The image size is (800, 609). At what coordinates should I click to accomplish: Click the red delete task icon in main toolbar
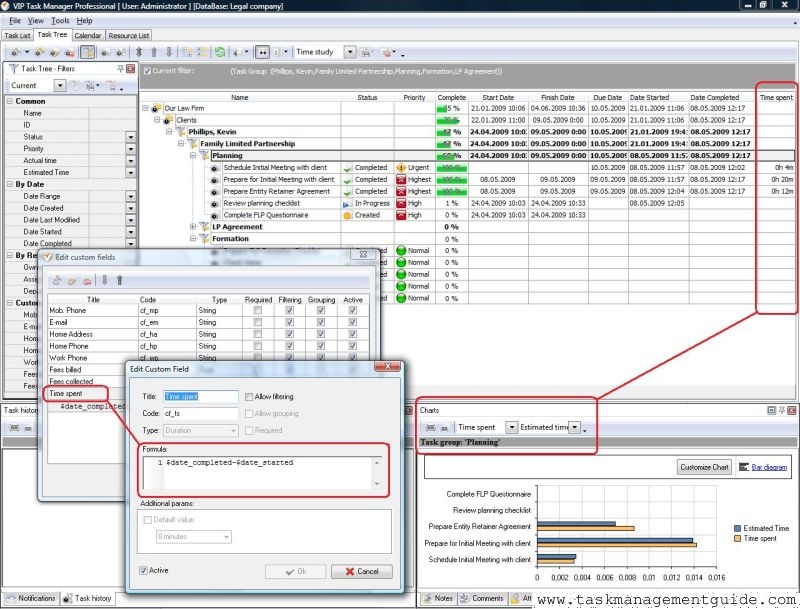tap(70, 52)
